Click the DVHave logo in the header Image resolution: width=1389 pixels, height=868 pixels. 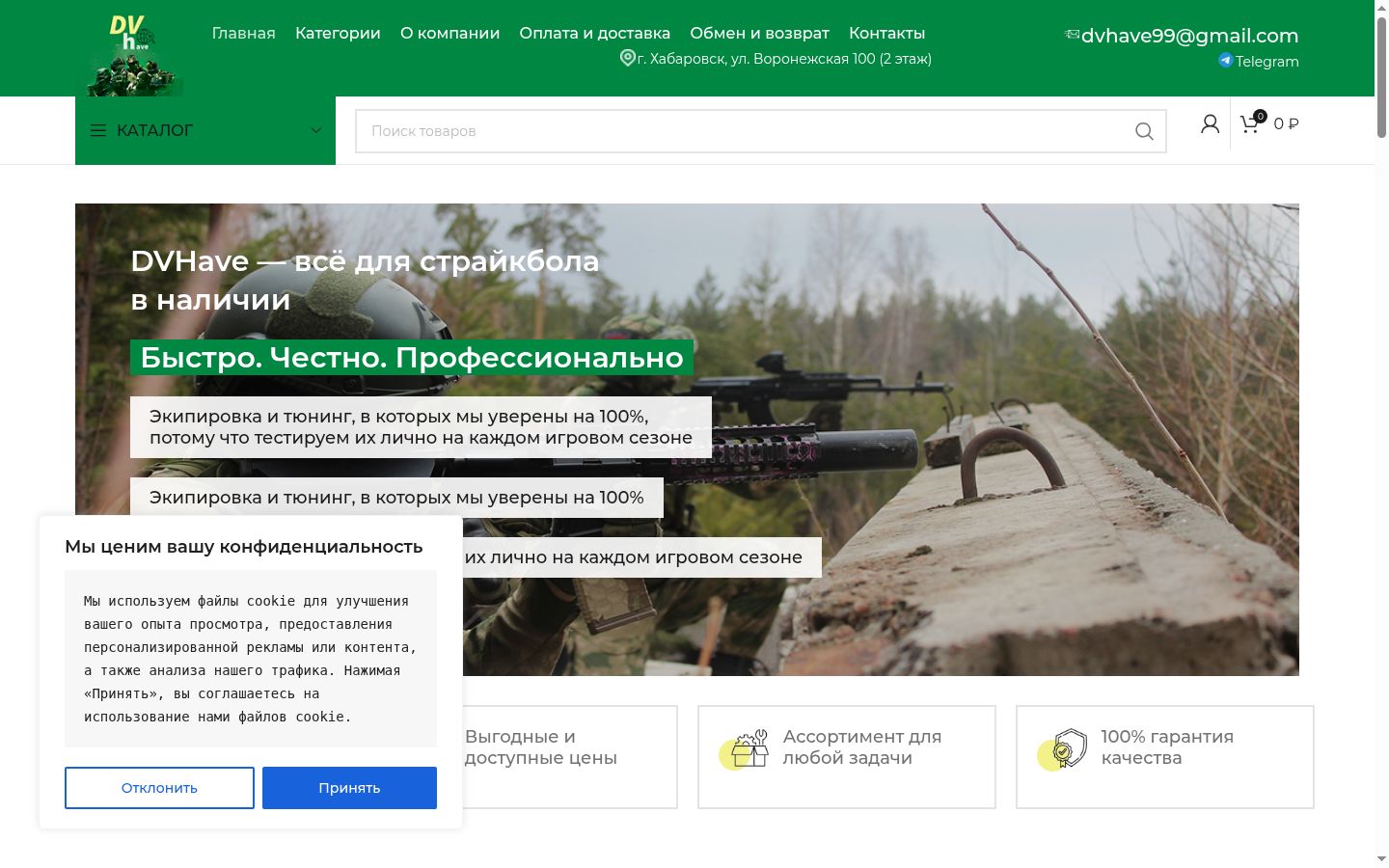pyautogui.click(x=135, y=55)
